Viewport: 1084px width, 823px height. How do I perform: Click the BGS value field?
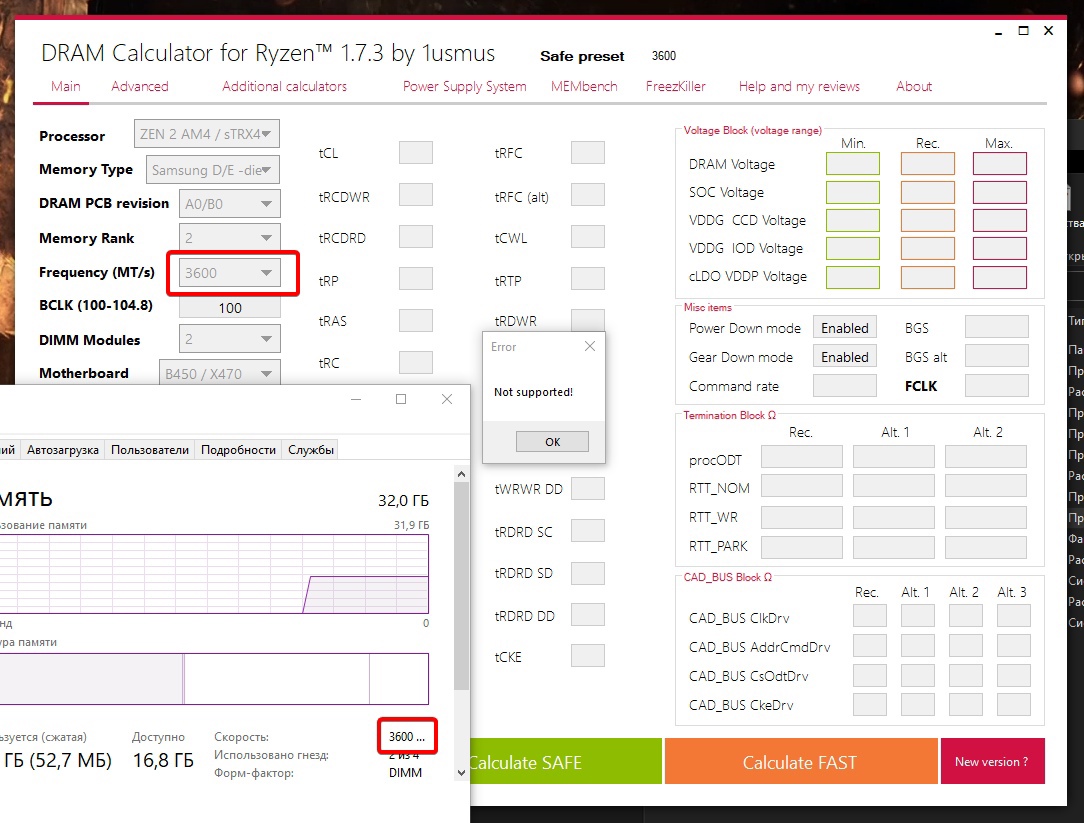tap(996, 327)
